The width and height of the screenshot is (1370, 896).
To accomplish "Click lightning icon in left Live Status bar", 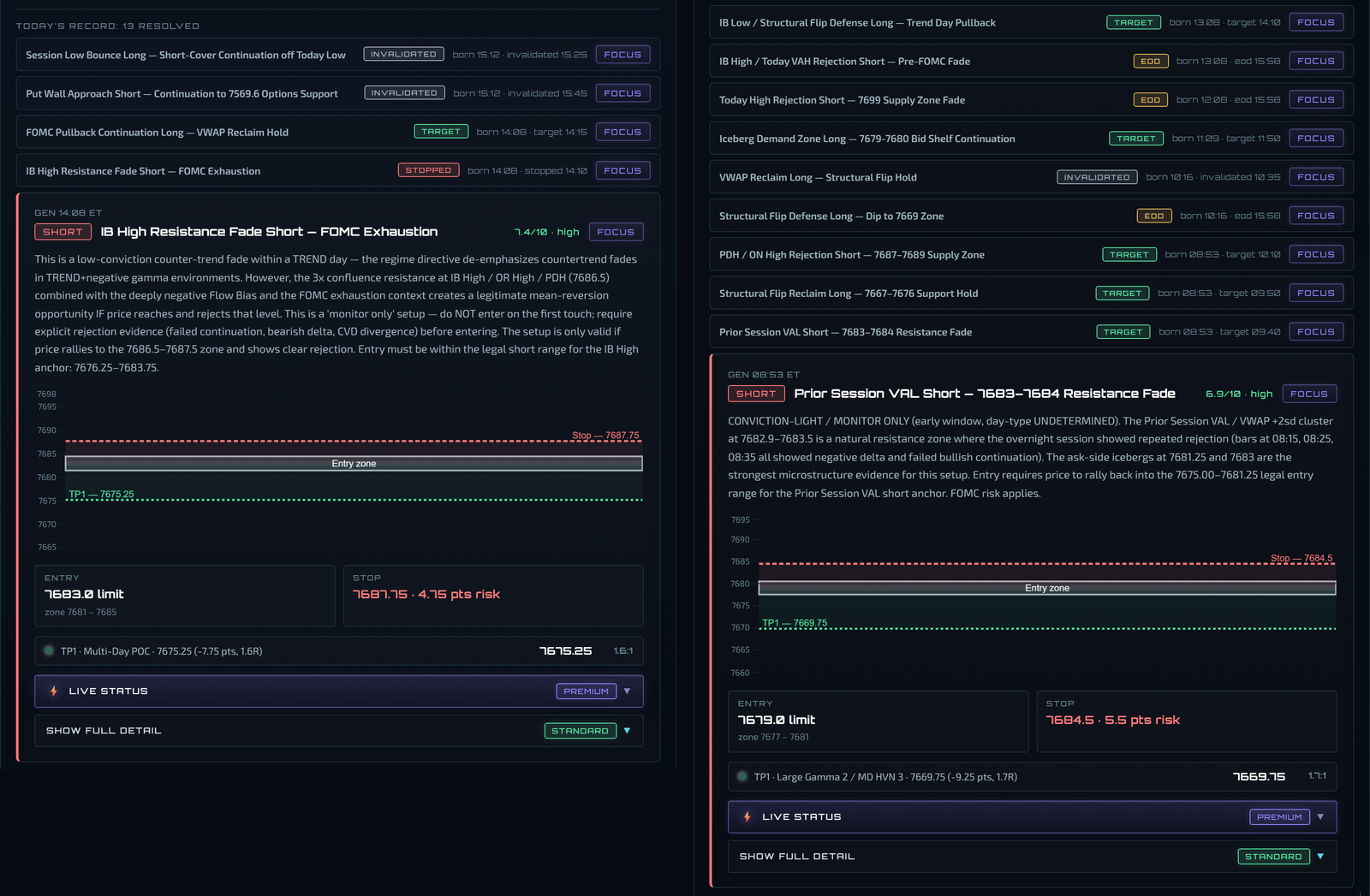I will (x=54, y=691).
